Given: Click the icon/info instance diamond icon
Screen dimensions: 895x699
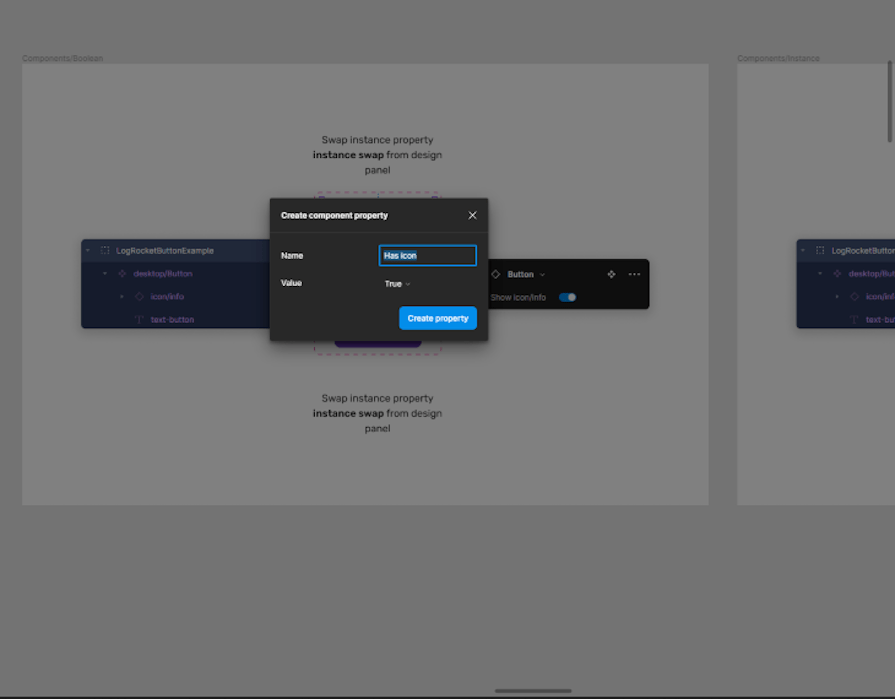Looking at the screenshot, I should pos(139,296).
